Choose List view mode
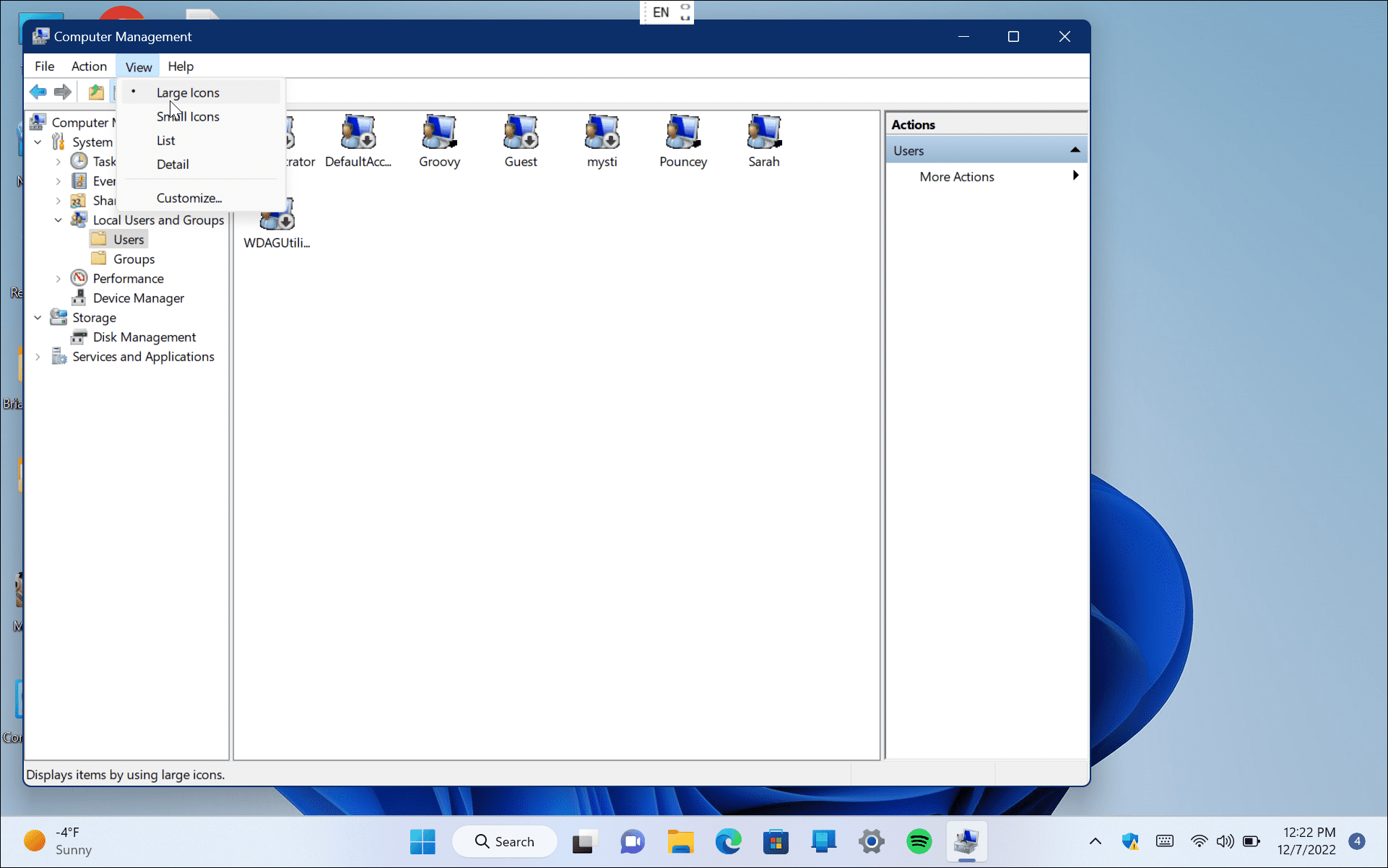Image resolution: width=1388 pixels, height=868 pixels. pos(165,140)
